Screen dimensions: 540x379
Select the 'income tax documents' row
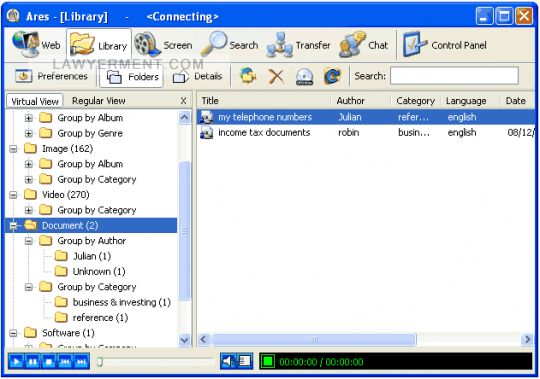click(x=366, y=133)
